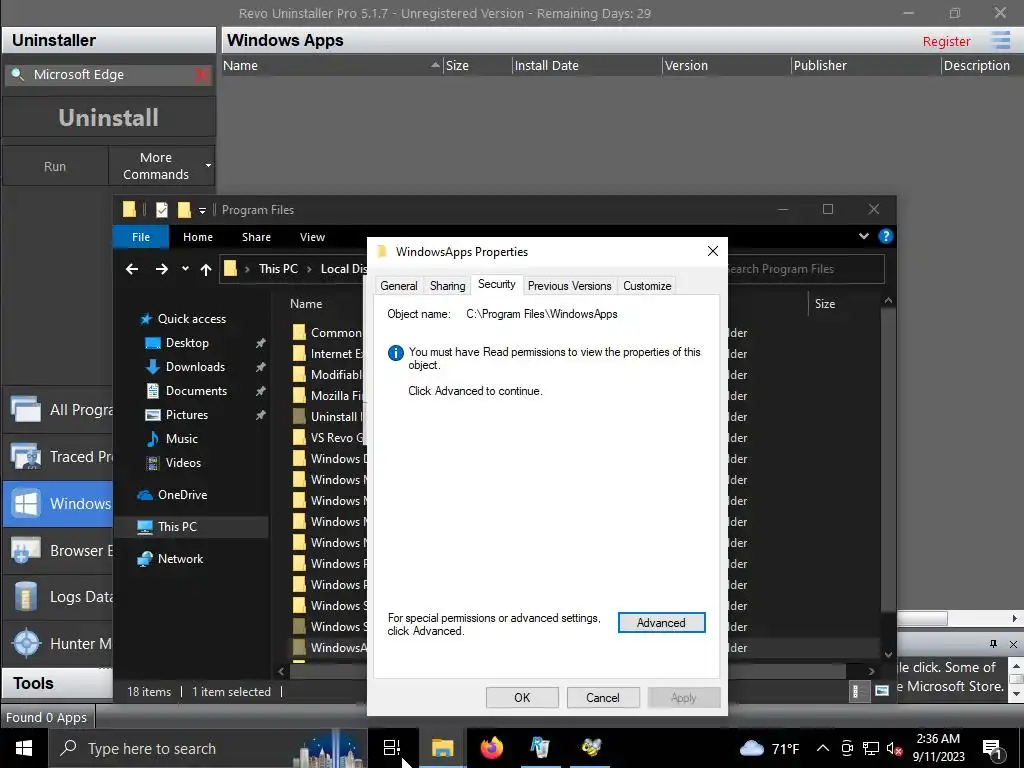This screenshot has height=768, width=1024.
Task: Sort Revo list by Install Date column
Action: coord(586,65)
